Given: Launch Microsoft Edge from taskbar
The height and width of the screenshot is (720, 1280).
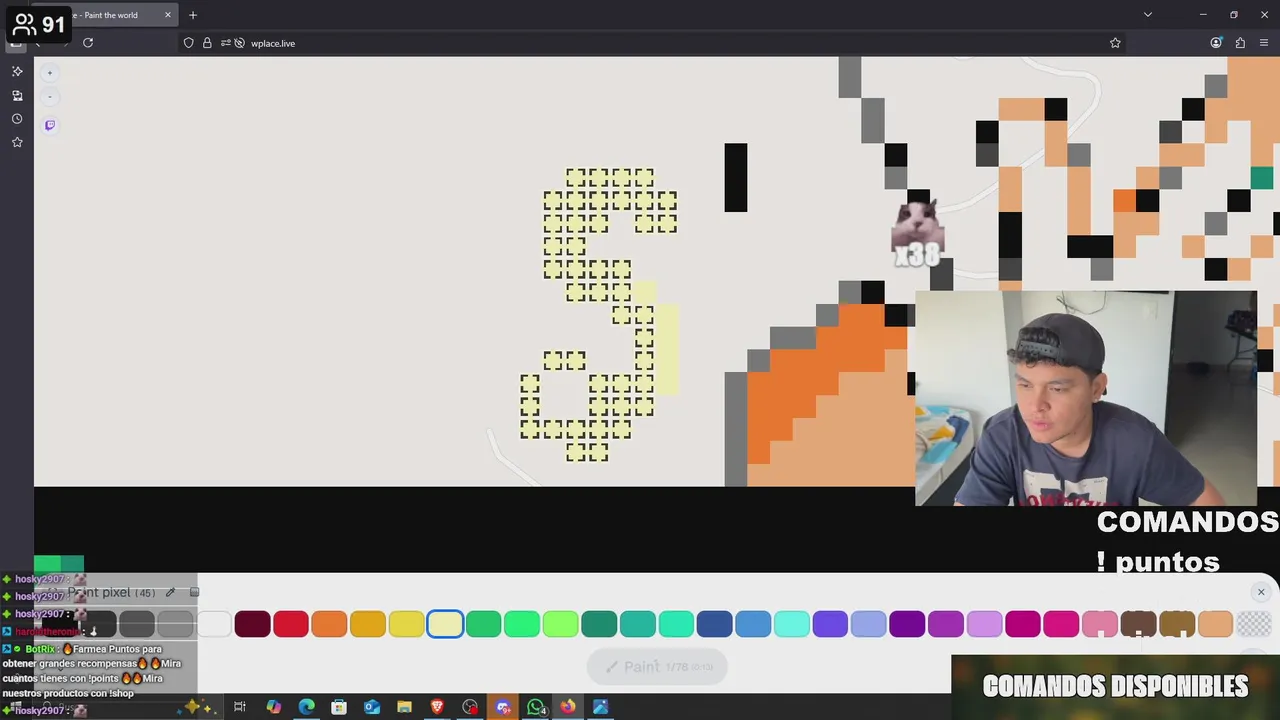Looking at the screenshot, I should click(306, 707).
